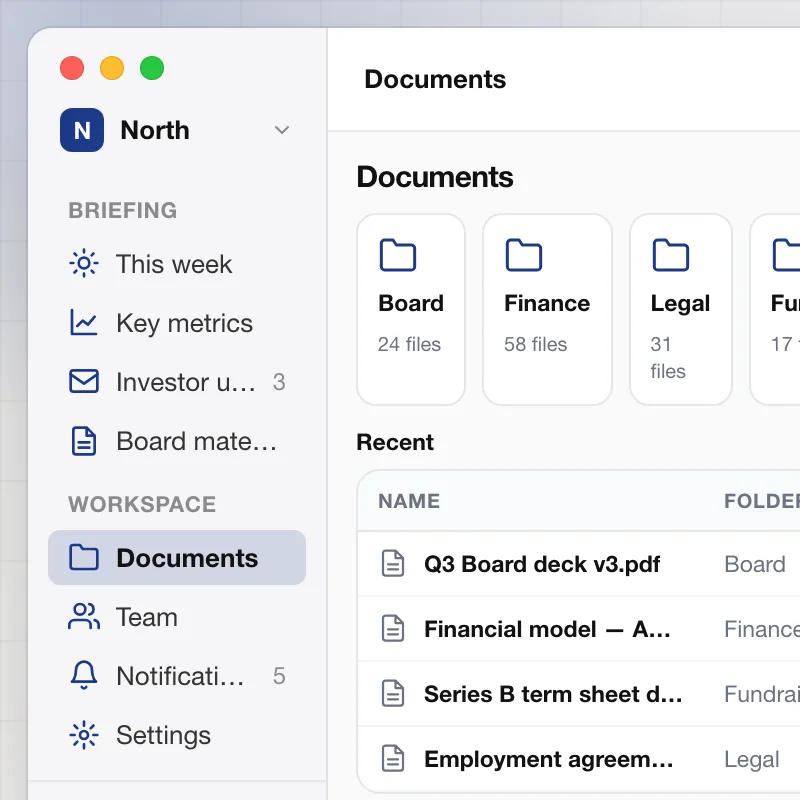Open Settings from the sidebar
The width and height of the screenshot is (800, 800).
(x=177, y=735)
